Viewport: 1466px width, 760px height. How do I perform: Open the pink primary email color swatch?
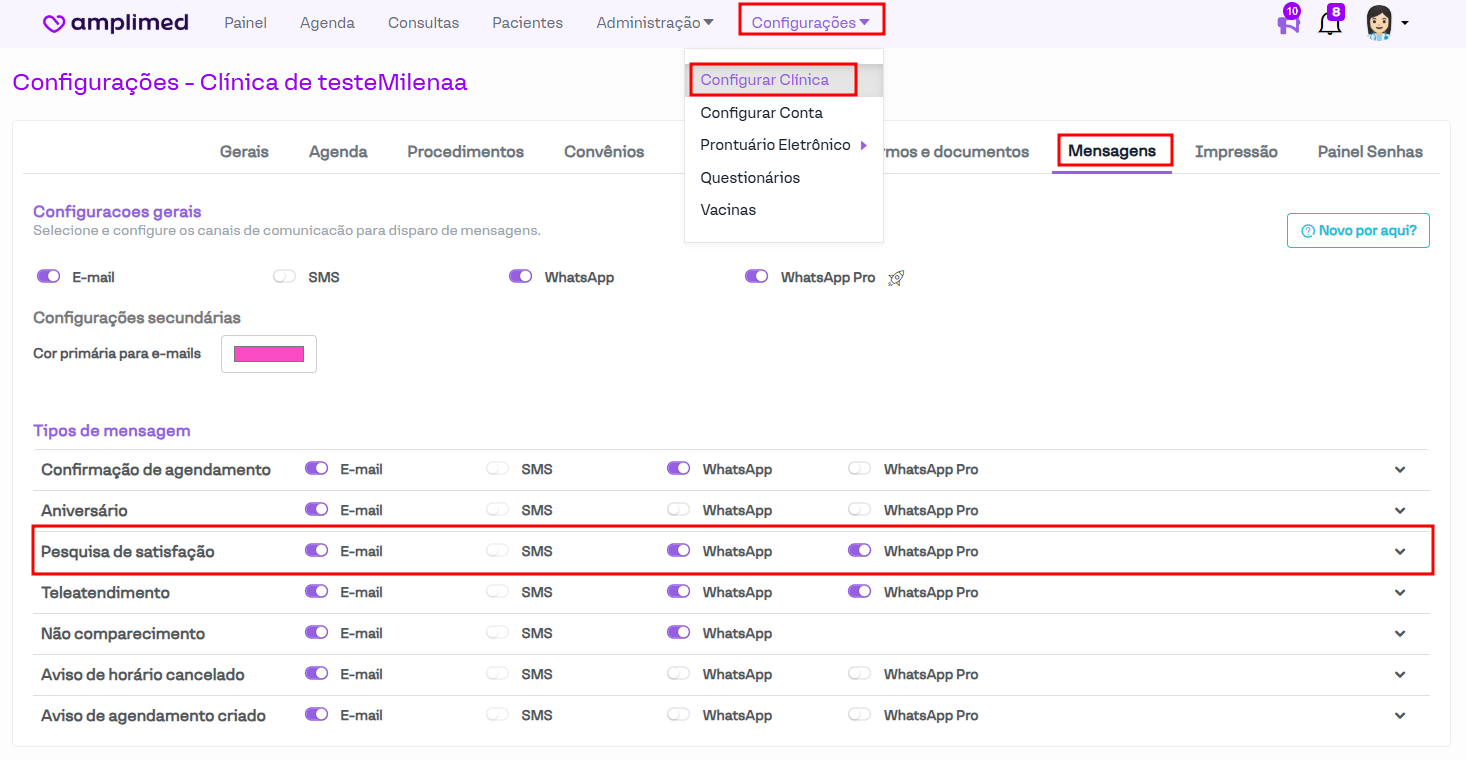coord(268,354)
